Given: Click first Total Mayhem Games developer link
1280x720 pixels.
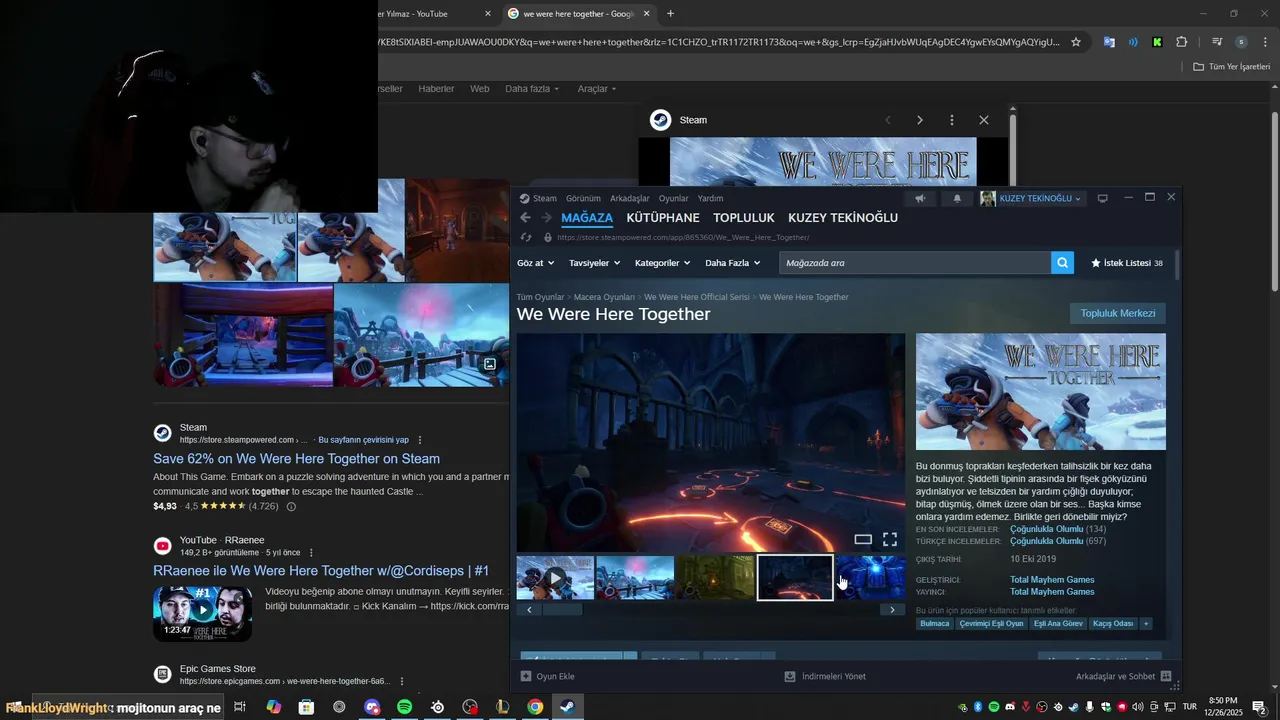Looking at the screenshot, I should pos(1052,580).
